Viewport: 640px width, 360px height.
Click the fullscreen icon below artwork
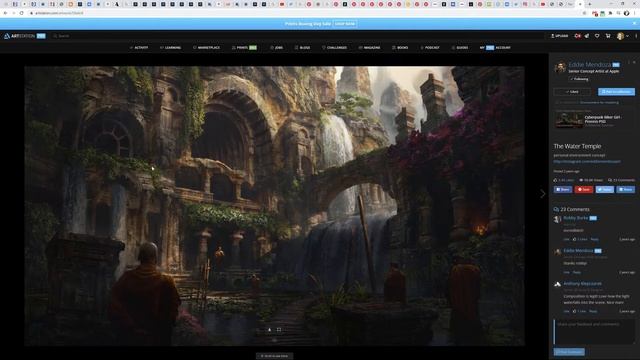(x=279, y=330)
